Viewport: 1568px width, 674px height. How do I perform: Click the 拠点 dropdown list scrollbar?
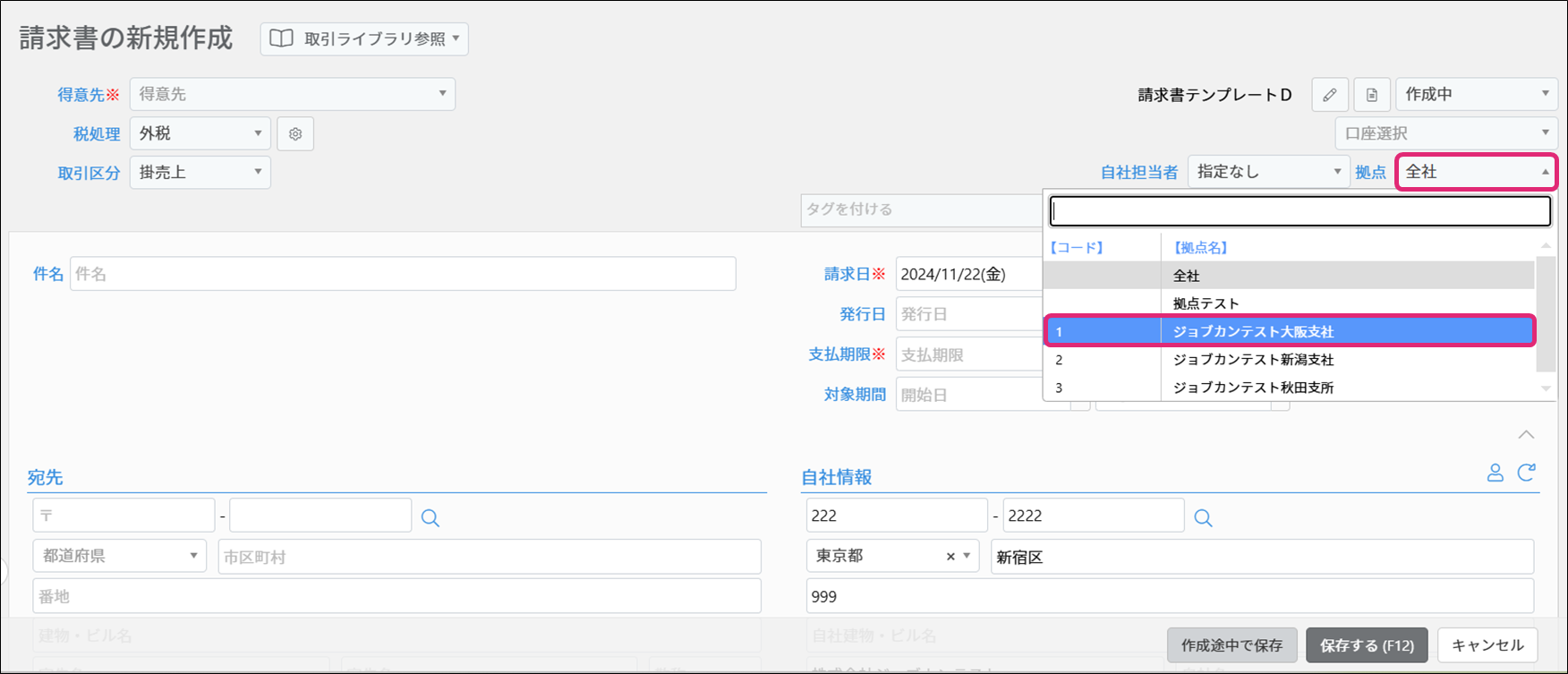coord(1545,313)
